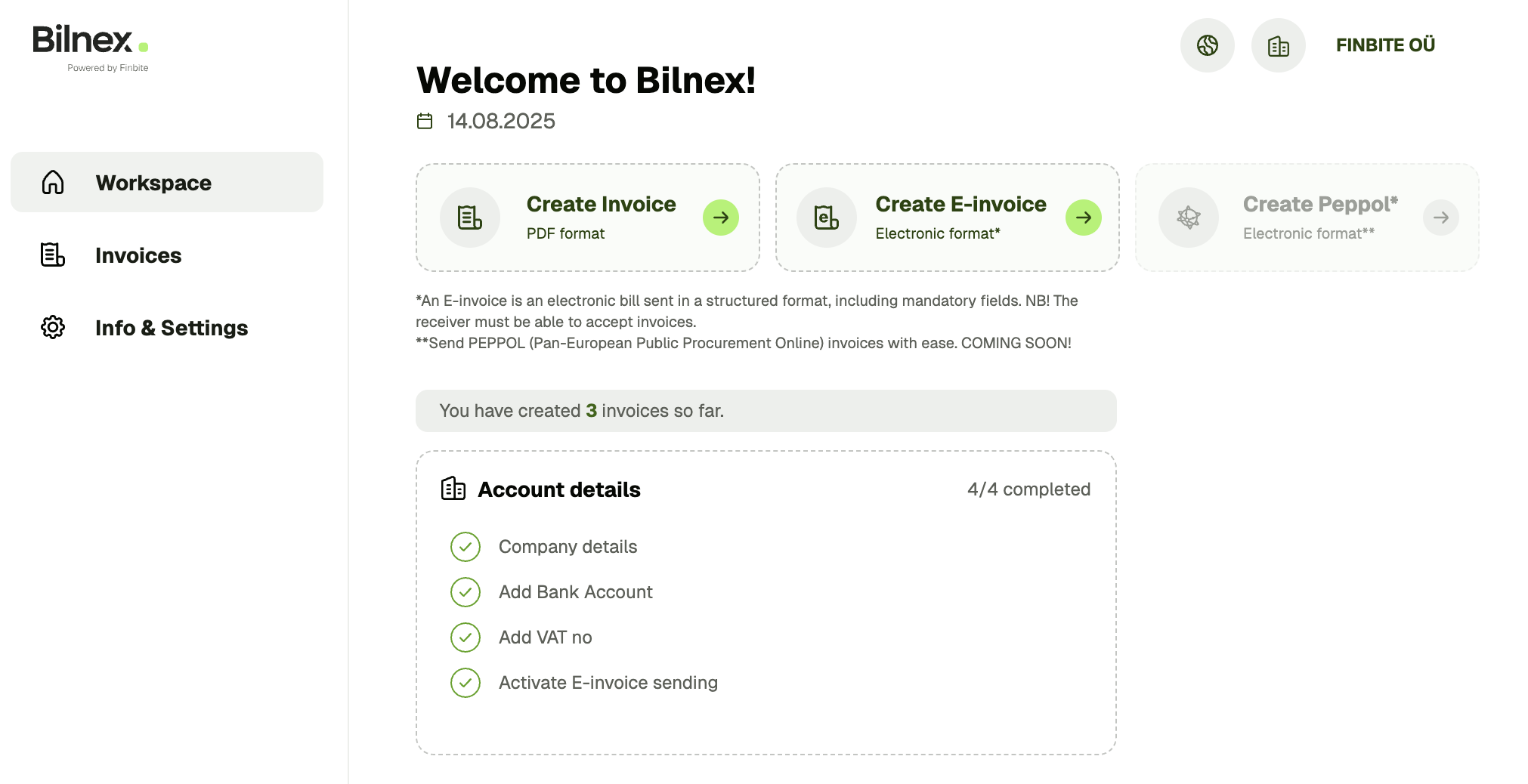Click the Create Invoice green arrow
The image size is (1528, 784).
pos(720,218)
